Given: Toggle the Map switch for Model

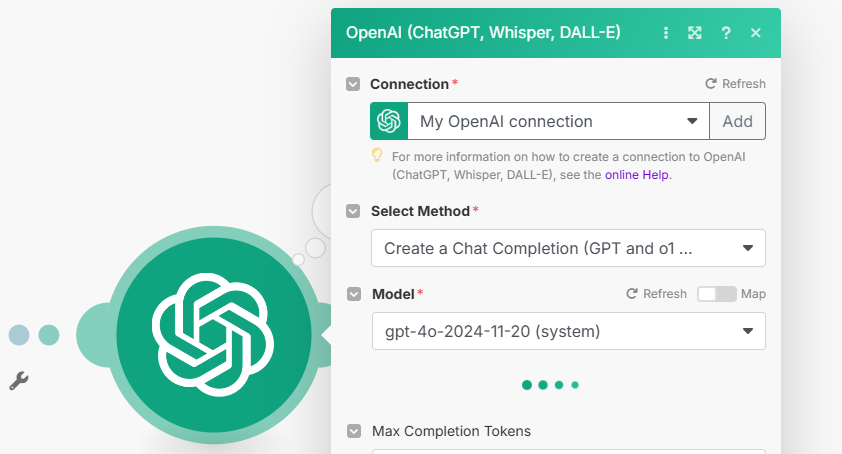Looking at the screenshot, I should 716,294.
